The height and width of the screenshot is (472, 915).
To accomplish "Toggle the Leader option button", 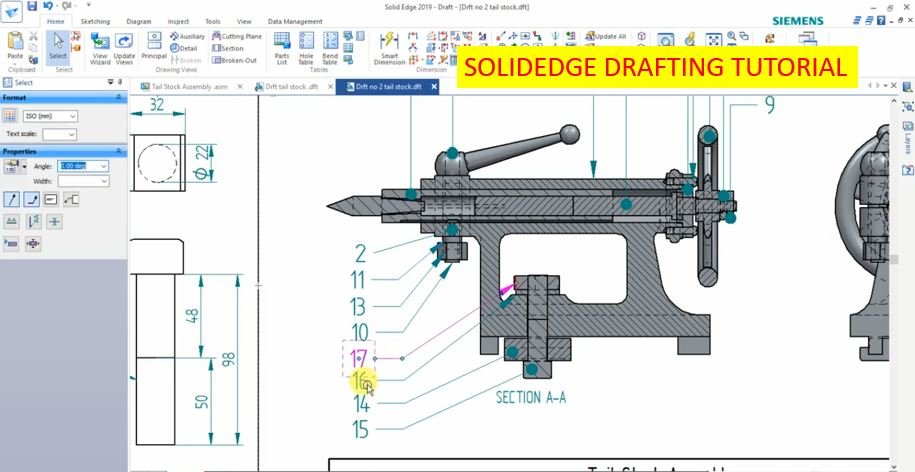I will tap(12, 199).
